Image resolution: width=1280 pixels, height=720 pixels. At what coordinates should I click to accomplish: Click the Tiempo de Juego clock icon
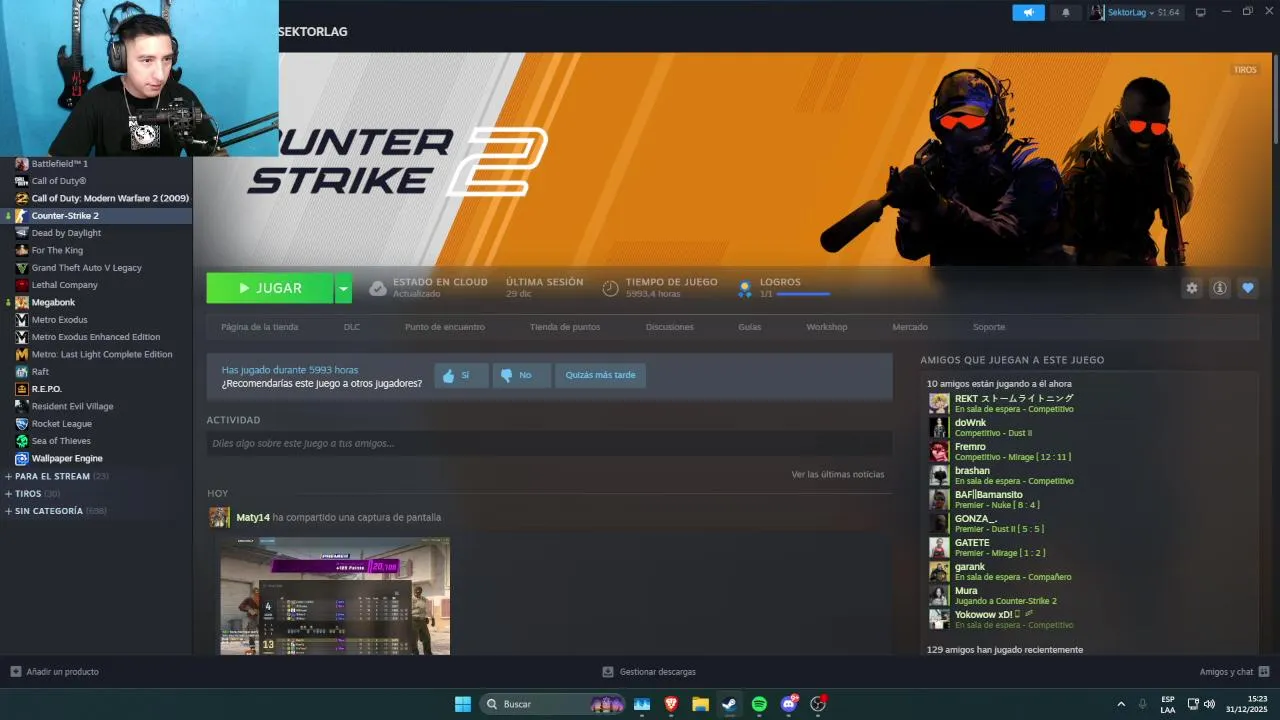[x=610, y=288]
